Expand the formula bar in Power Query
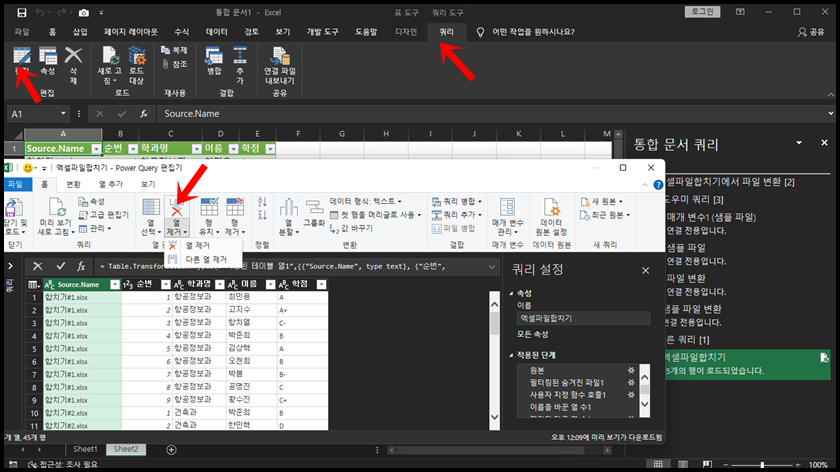Image resolution: width=840 pixels, height=472 pixels. pyautogui.click(x=492, y=266)
